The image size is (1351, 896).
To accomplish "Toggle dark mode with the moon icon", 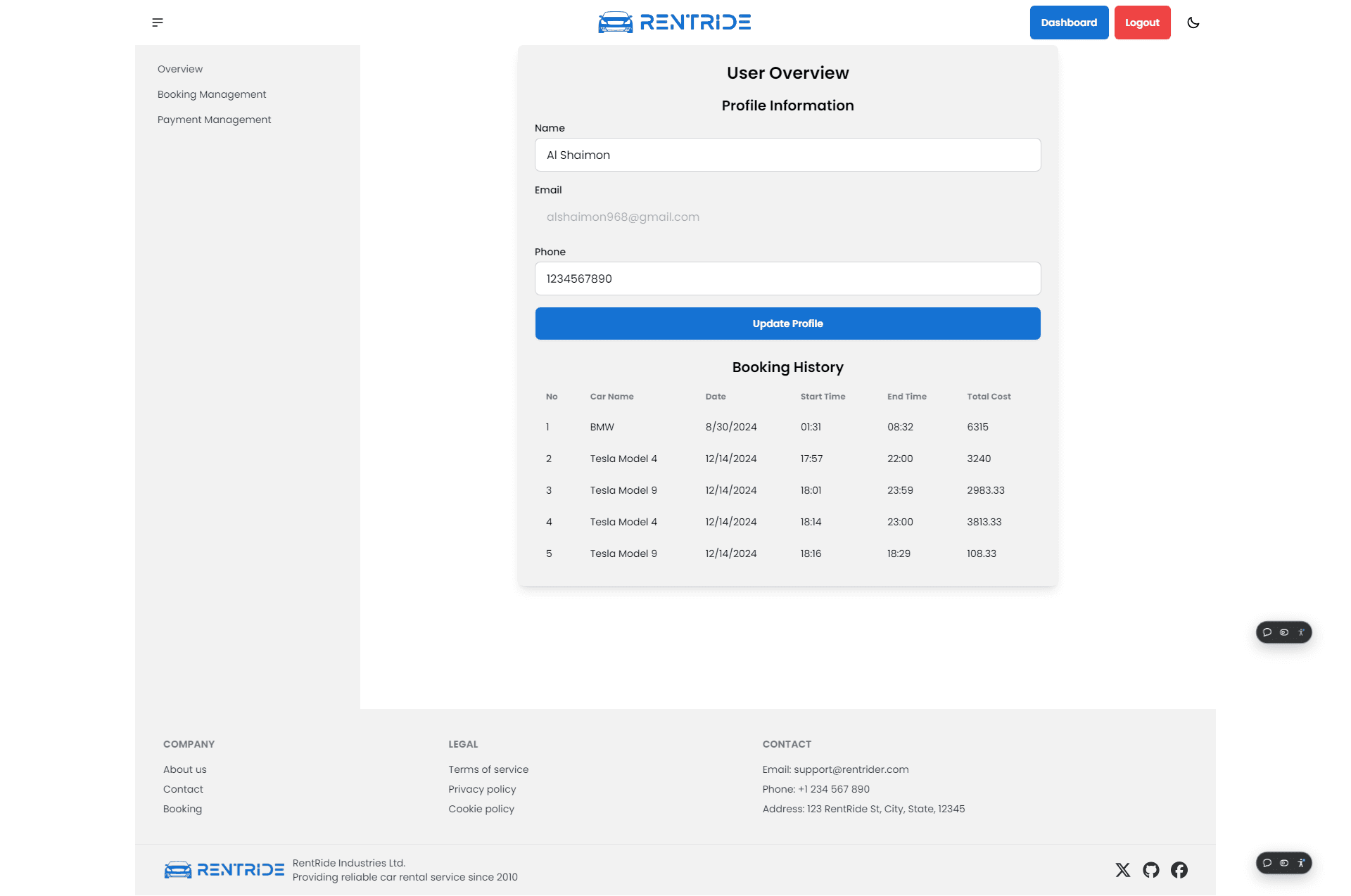I will pyautogui.click(x=1194, y=22).
